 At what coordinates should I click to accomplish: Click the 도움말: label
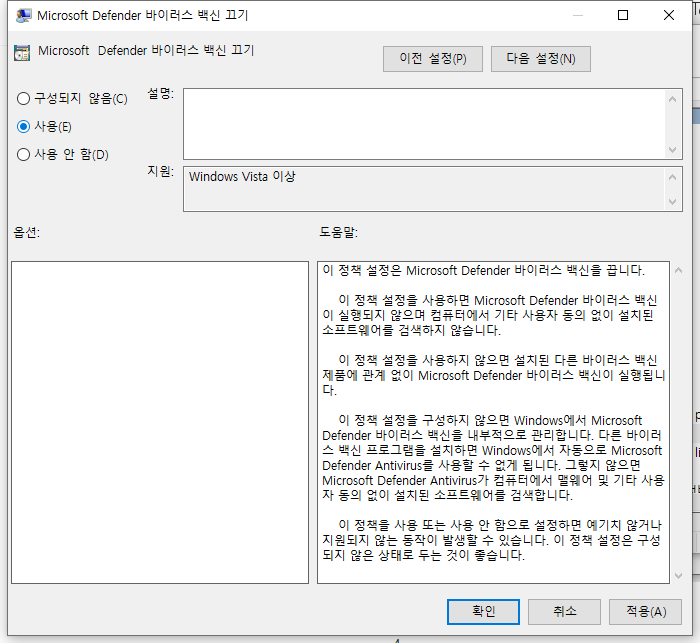point(338,232)
